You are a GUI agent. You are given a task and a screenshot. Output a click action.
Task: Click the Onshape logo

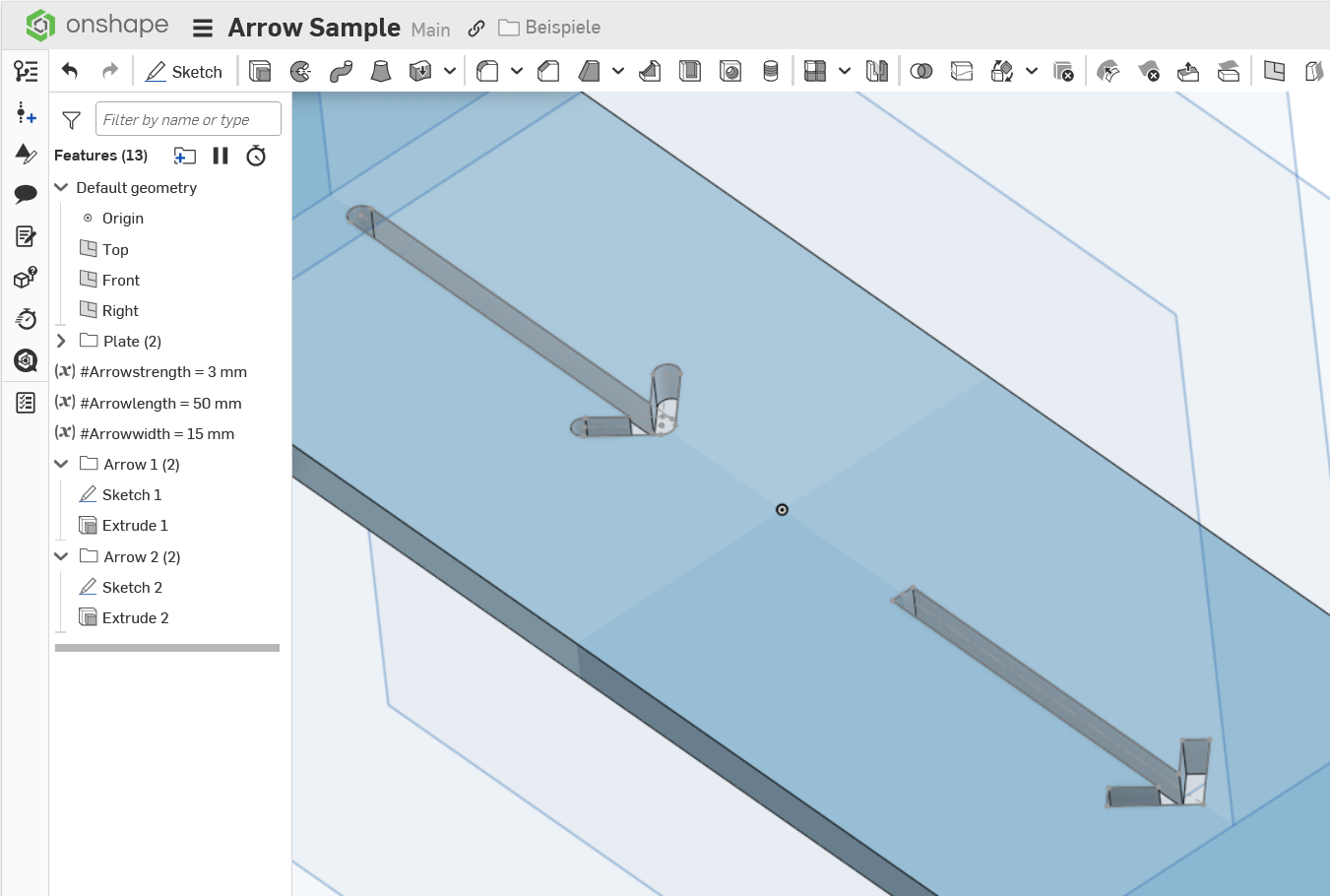[x=96, y=26]
